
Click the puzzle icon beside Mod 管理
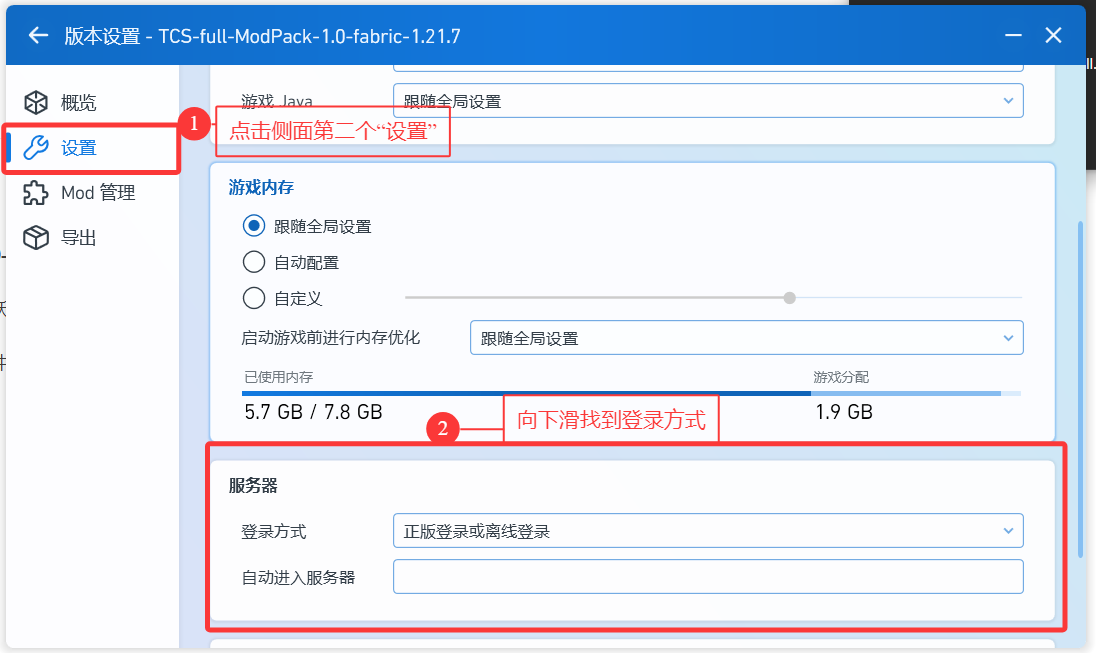tap(36, 193)
